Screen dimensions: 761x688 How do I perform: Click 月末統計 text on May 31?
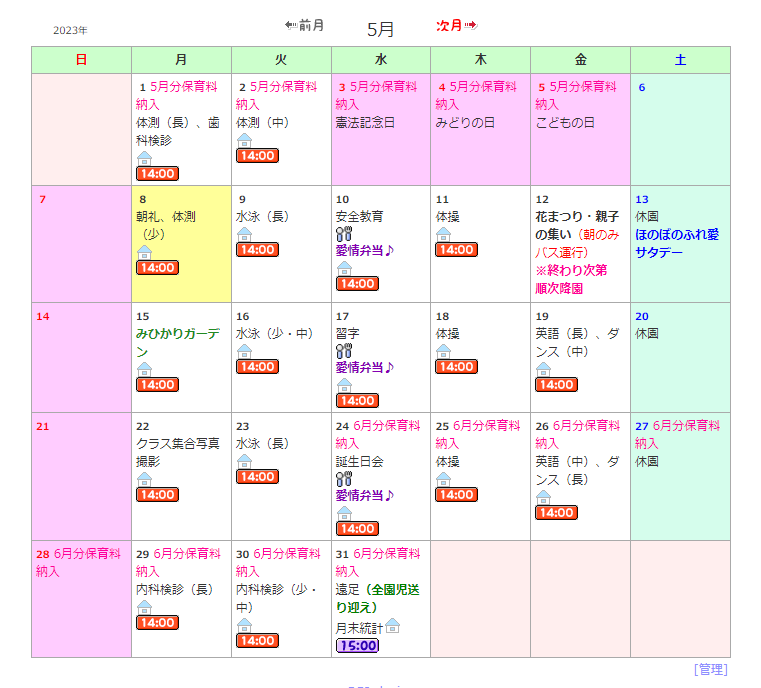(x=359, y=629)
